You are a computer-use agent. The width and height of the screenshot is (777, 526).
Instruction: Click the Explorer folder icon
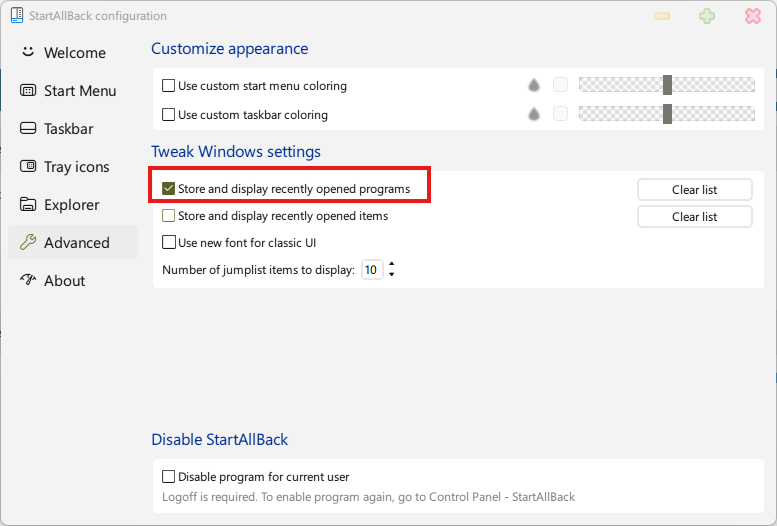28,204
